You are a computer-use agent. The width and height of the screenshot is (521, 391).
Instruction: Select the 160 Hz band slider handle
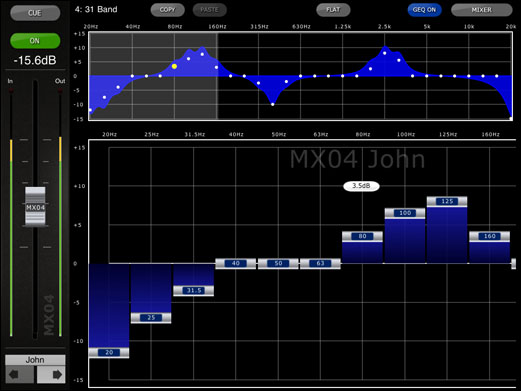(490, 236)
